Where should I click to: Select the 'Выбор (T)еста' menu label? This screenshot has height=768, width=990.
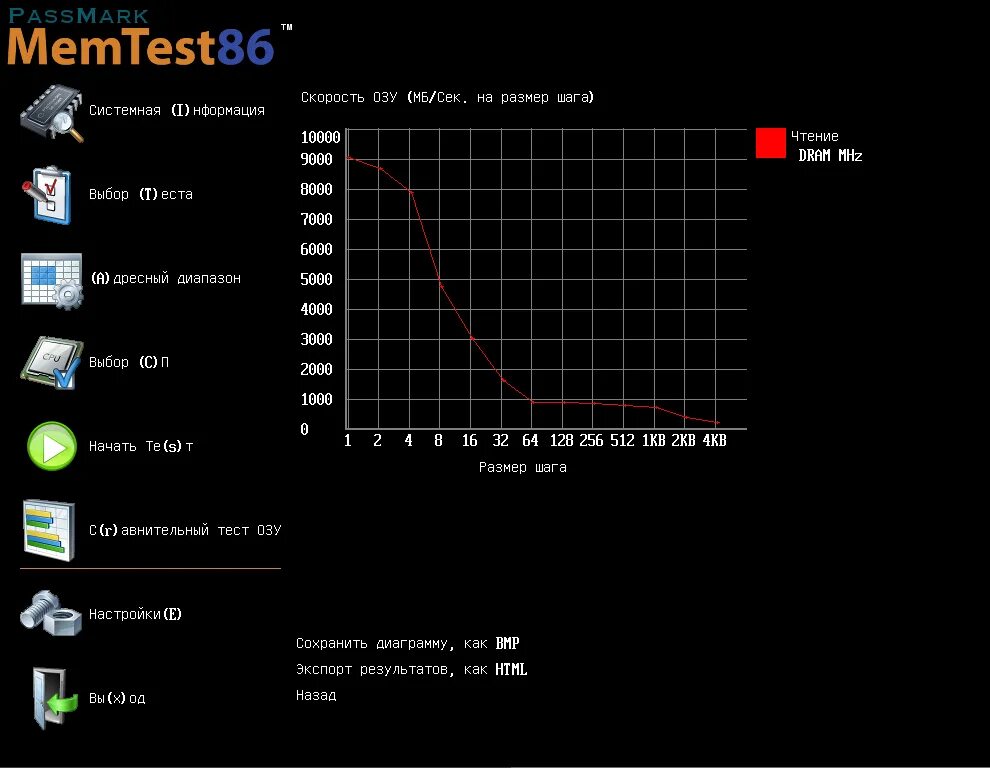(141, 195)
